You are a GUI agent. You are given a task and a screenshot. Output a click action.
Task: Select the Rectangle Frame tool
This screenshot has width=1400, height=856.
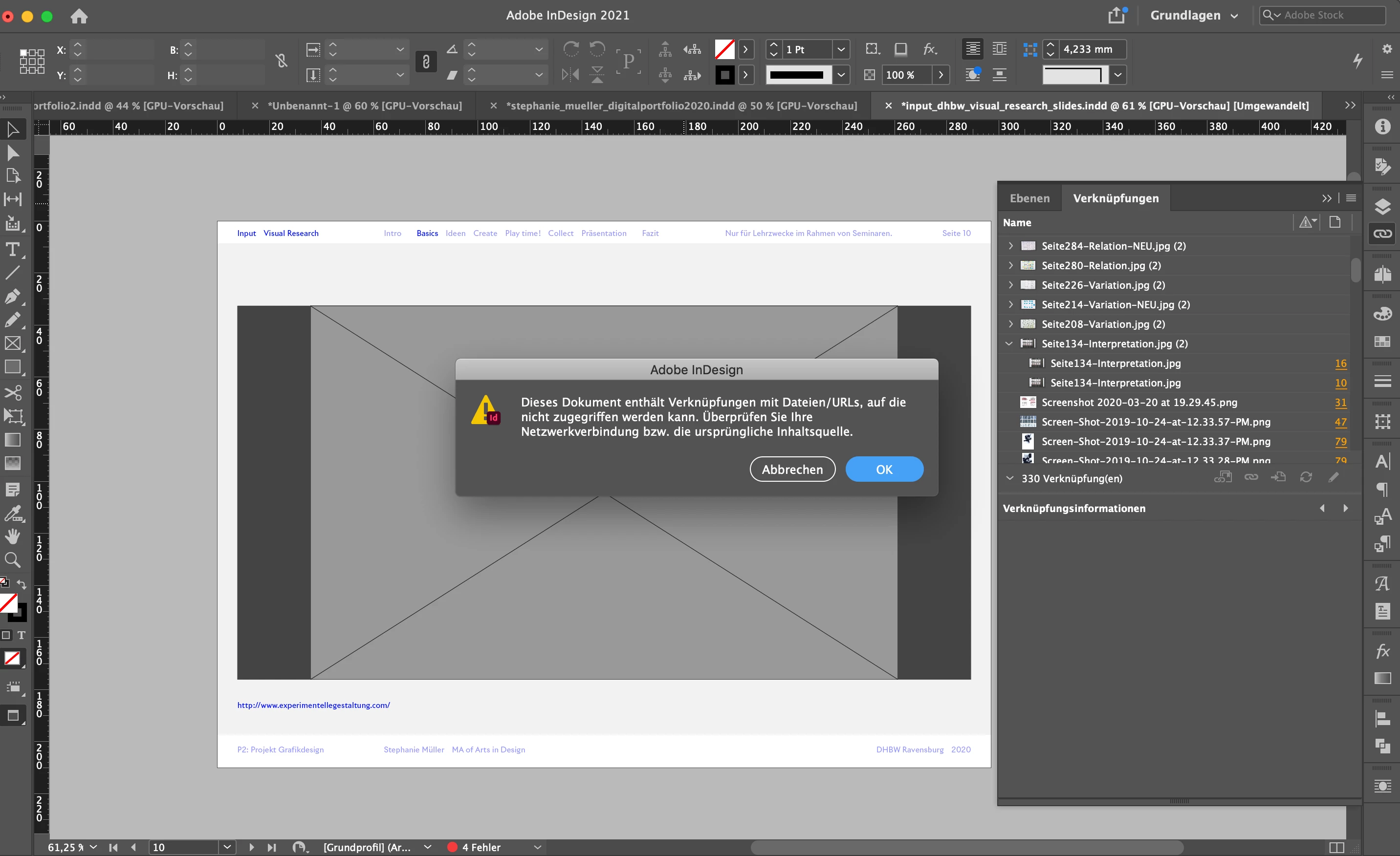[13, 343]
